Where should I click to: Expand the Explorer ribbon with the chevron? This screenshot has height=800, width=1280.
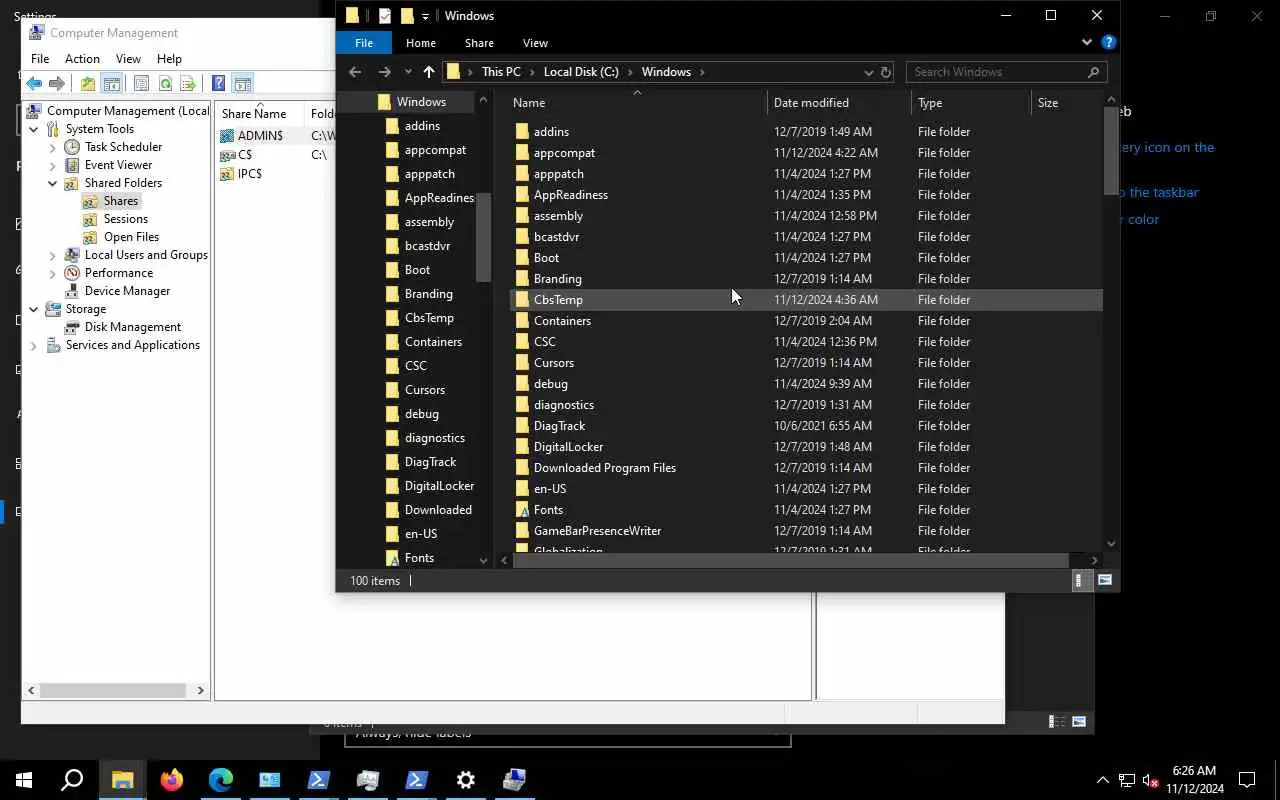(1087, 43)
